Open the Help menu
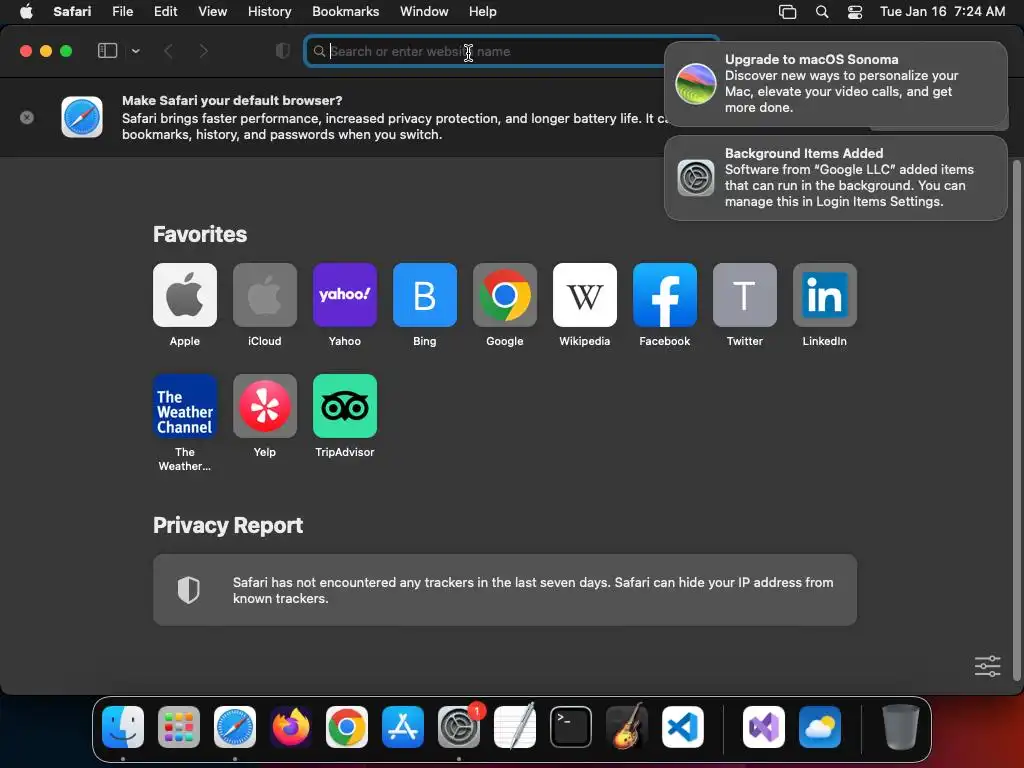 coord(483,12)
